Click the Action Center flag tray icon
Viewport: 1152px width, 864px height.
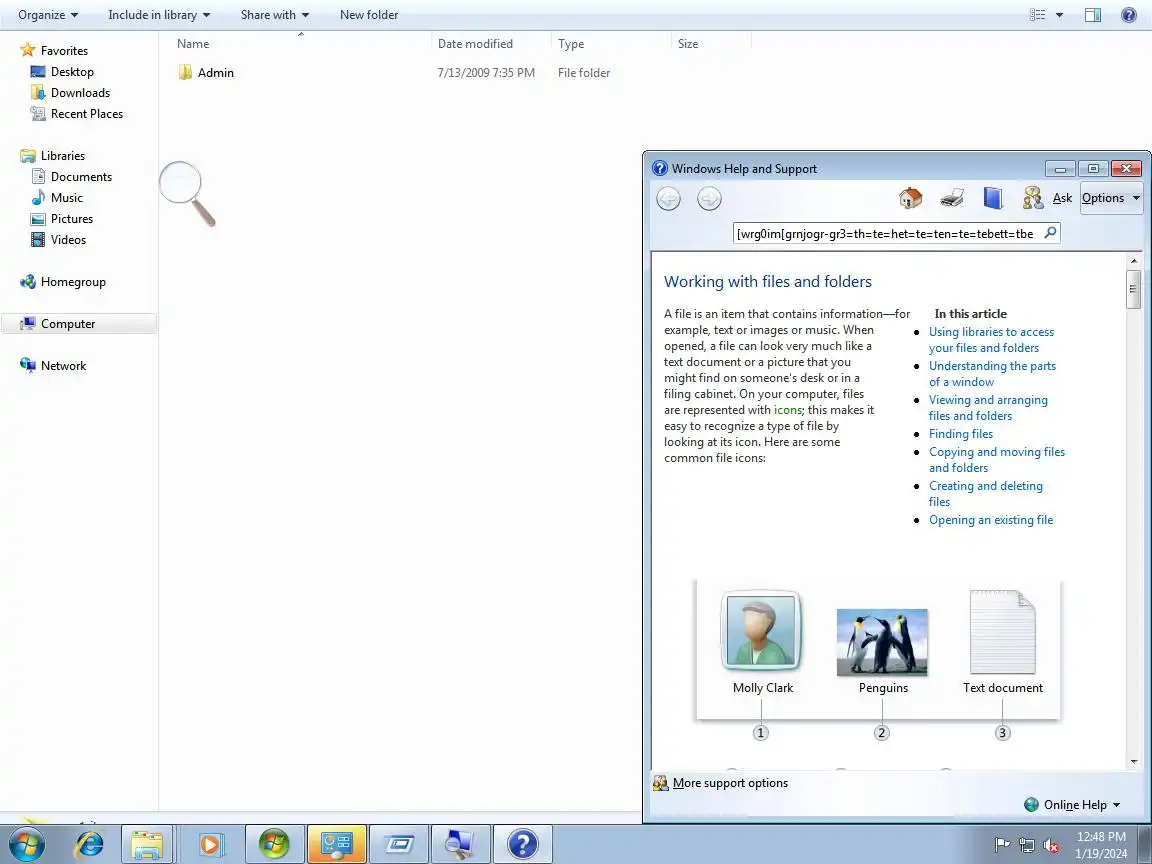click(x=1001, y=845)
